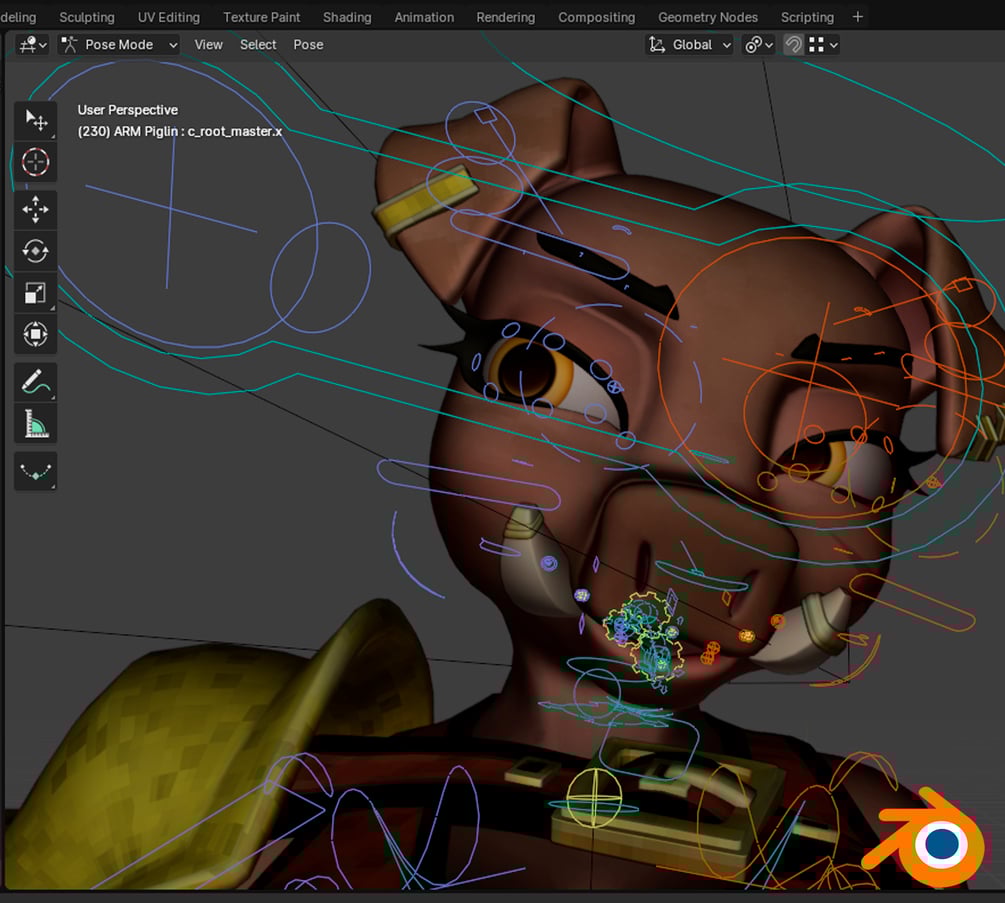The width and height of the screenshot is (1005, 903).
Task: Open the Pose menu
Action: (308, 45)
